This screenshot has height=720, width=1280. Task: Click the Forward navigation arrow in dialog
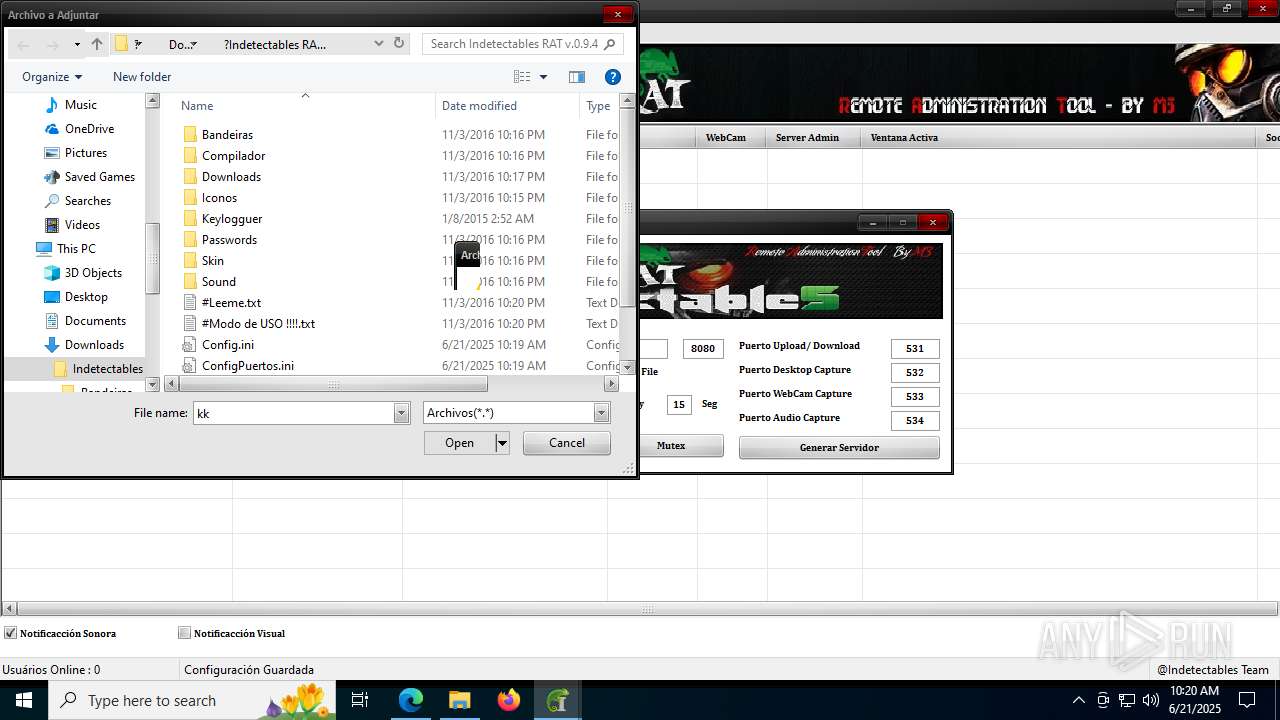point(52,44)
